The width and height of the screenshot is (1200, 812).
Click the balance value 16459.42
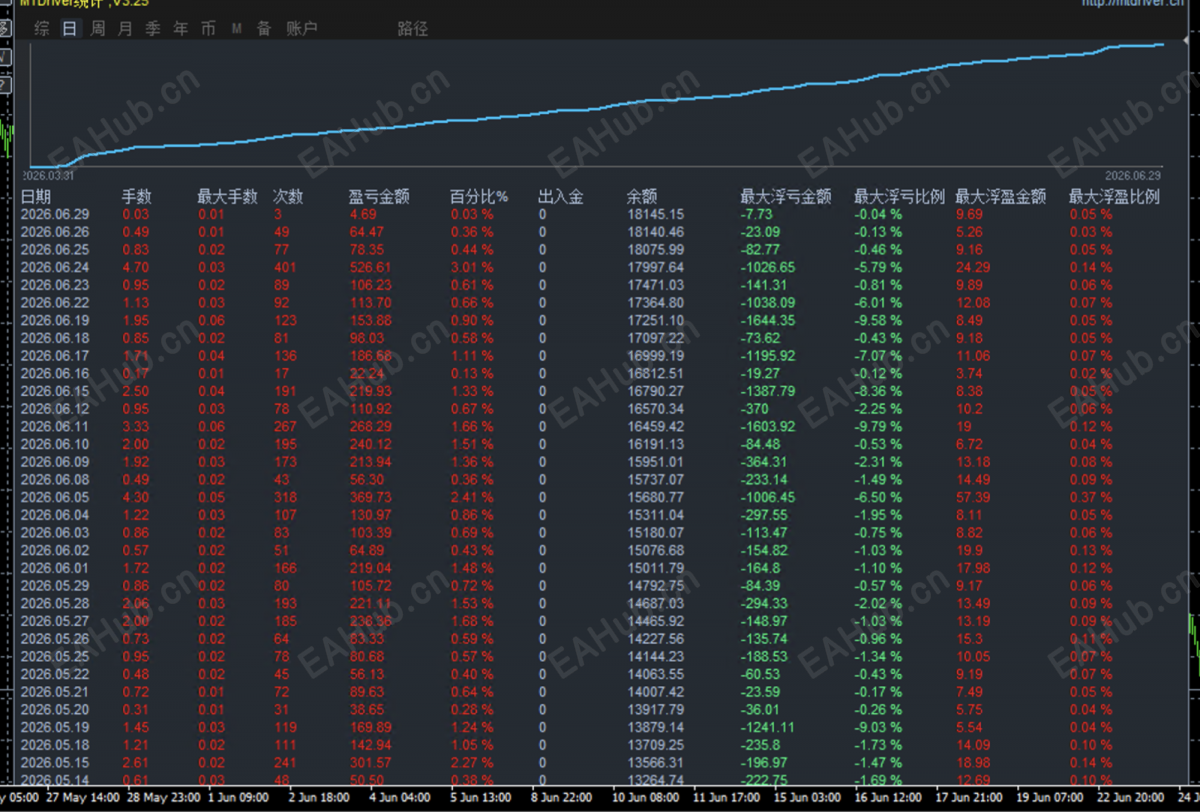tap(656, 427)
